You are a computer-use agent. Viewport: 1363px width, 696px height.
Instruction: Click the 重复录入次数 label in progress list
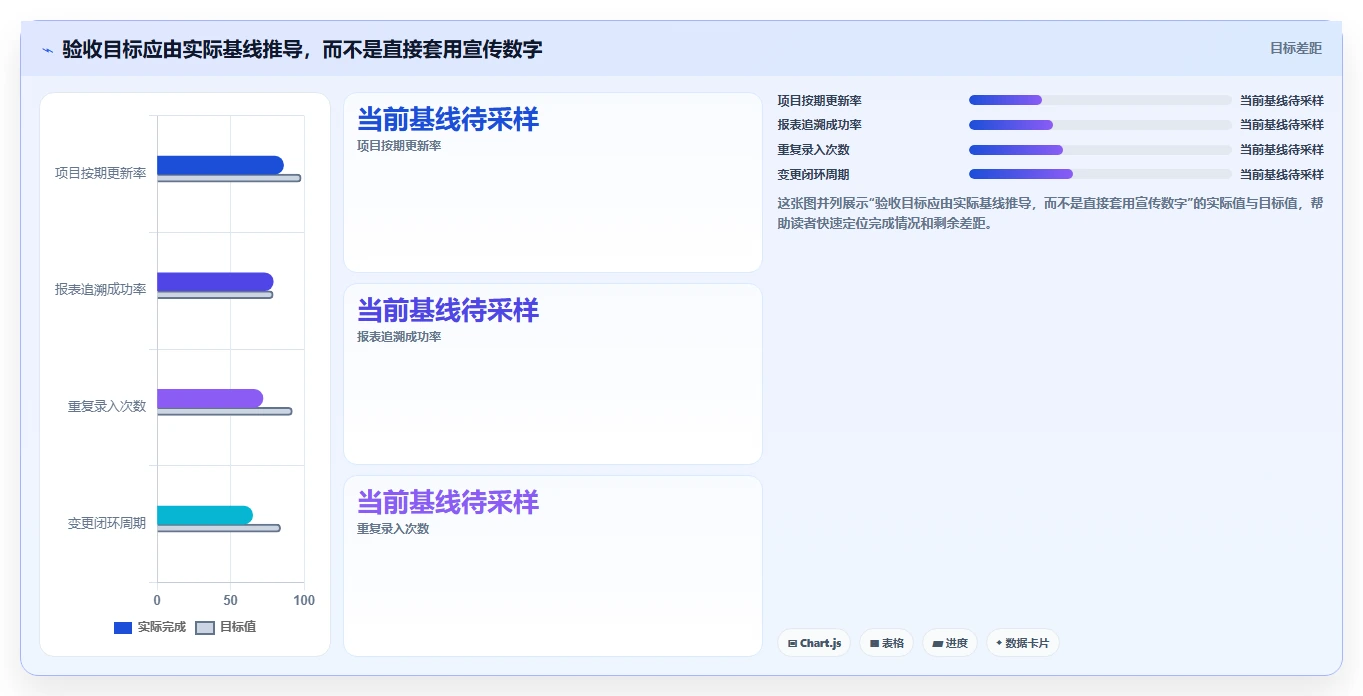pyautogui.click(x=814, y=150)
